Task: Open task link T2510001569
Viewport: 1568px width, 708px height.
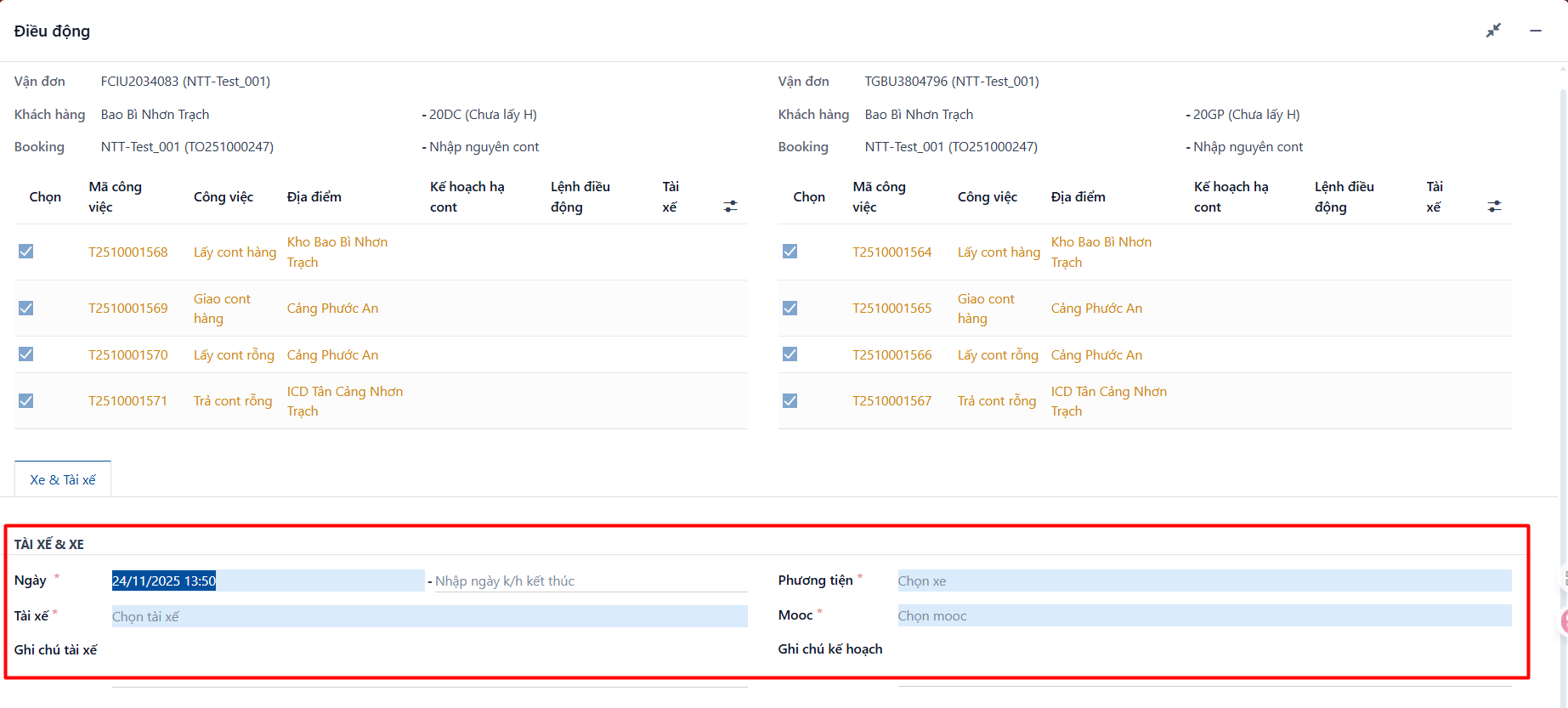Action: click(x=128, y=309)
